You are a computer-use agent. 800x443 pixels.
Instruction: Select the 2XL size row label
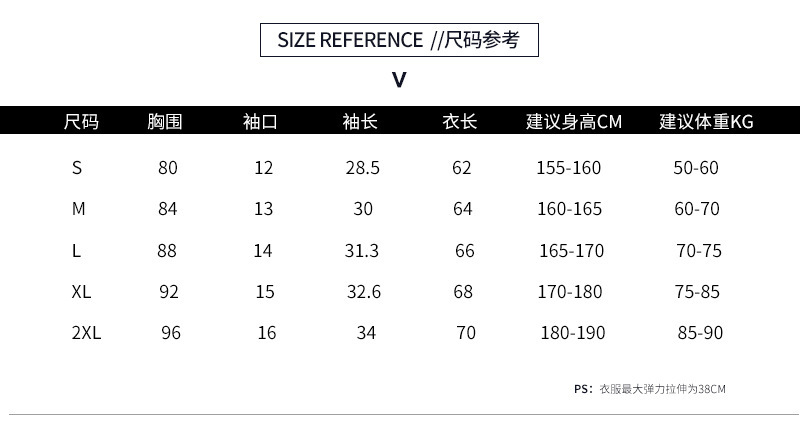coord(86,333)
